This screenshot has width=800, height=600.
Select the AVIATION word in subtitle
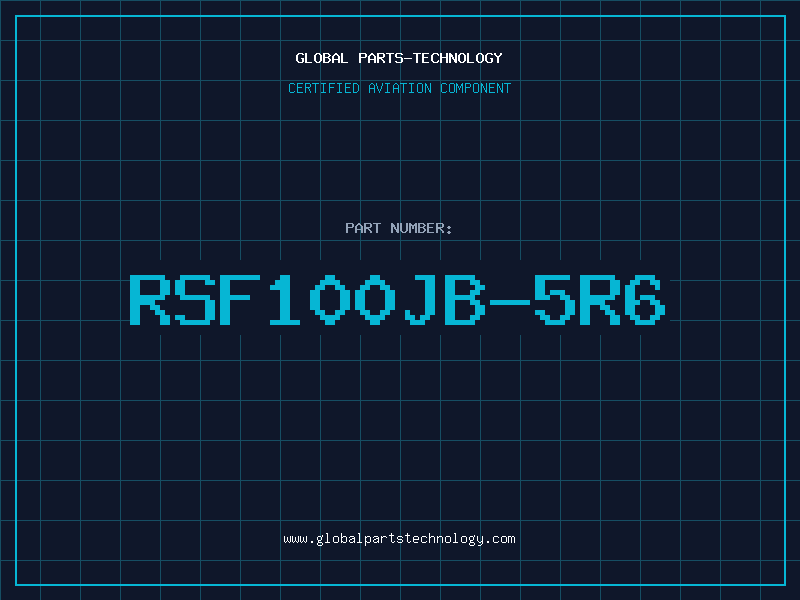pyautogui.click(x=400, y=88)
